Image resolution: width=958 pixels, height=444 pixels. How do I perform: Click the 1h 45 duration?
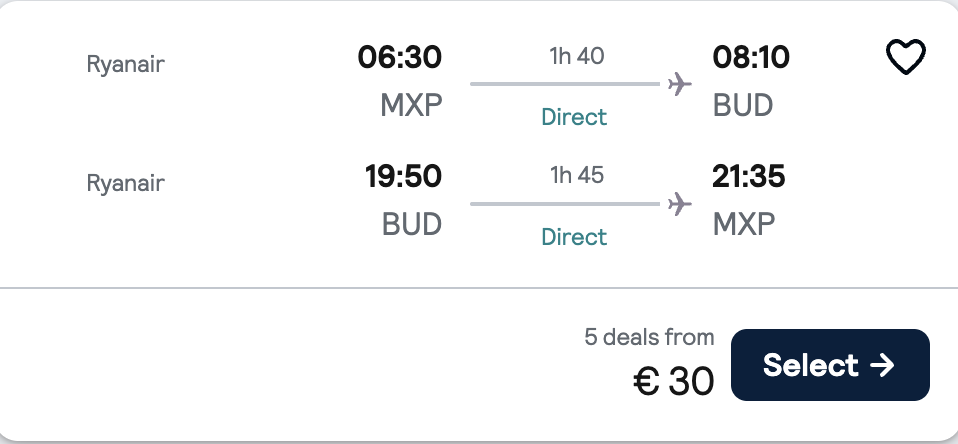pyautogui.click(x=577, y=176)
